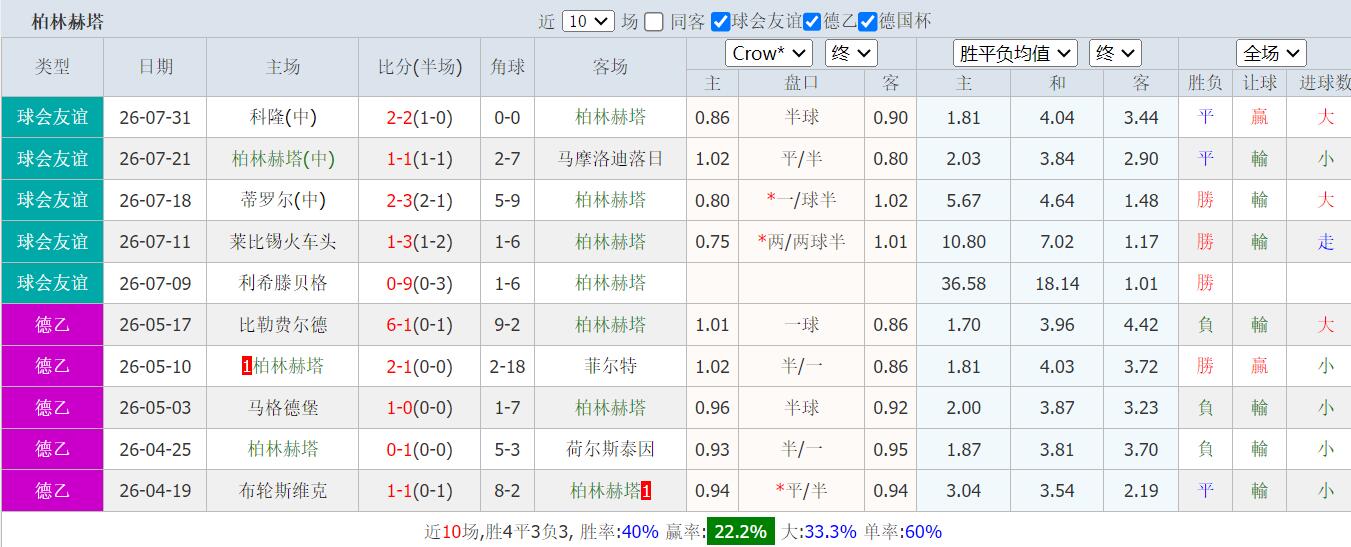The width and height of the screenshot is (1351, 547).
Task: Click the green 22.2% win-rate badge
Action: [x=740, y=531]
